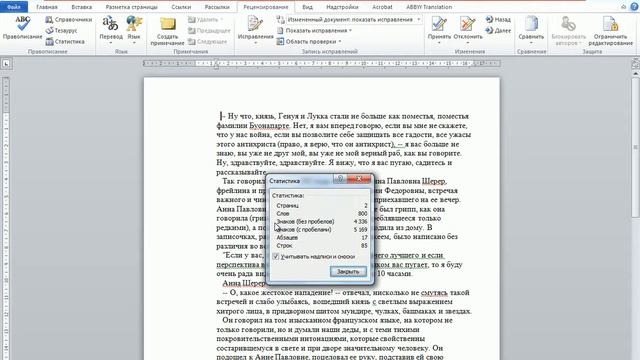Toggle Учитывать надписи и сноски checkbox
The height and width of the screenshot is (360, 640).
(x=276, y=256)
